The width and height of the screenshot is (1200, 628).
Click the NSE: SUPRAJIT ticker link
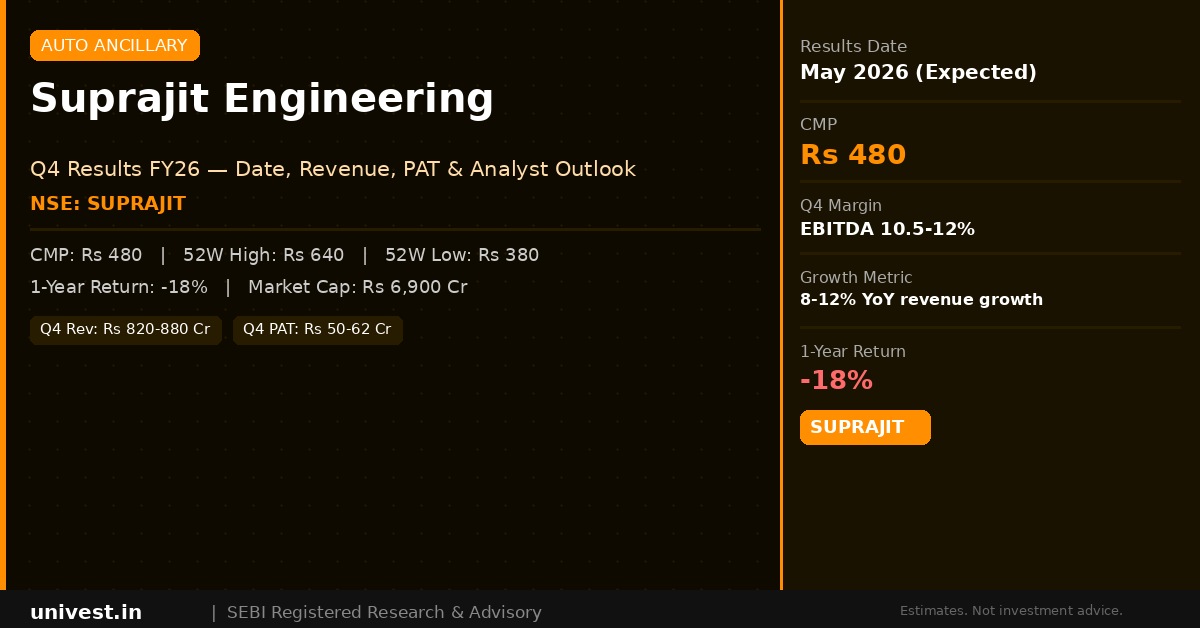[108, 203]
